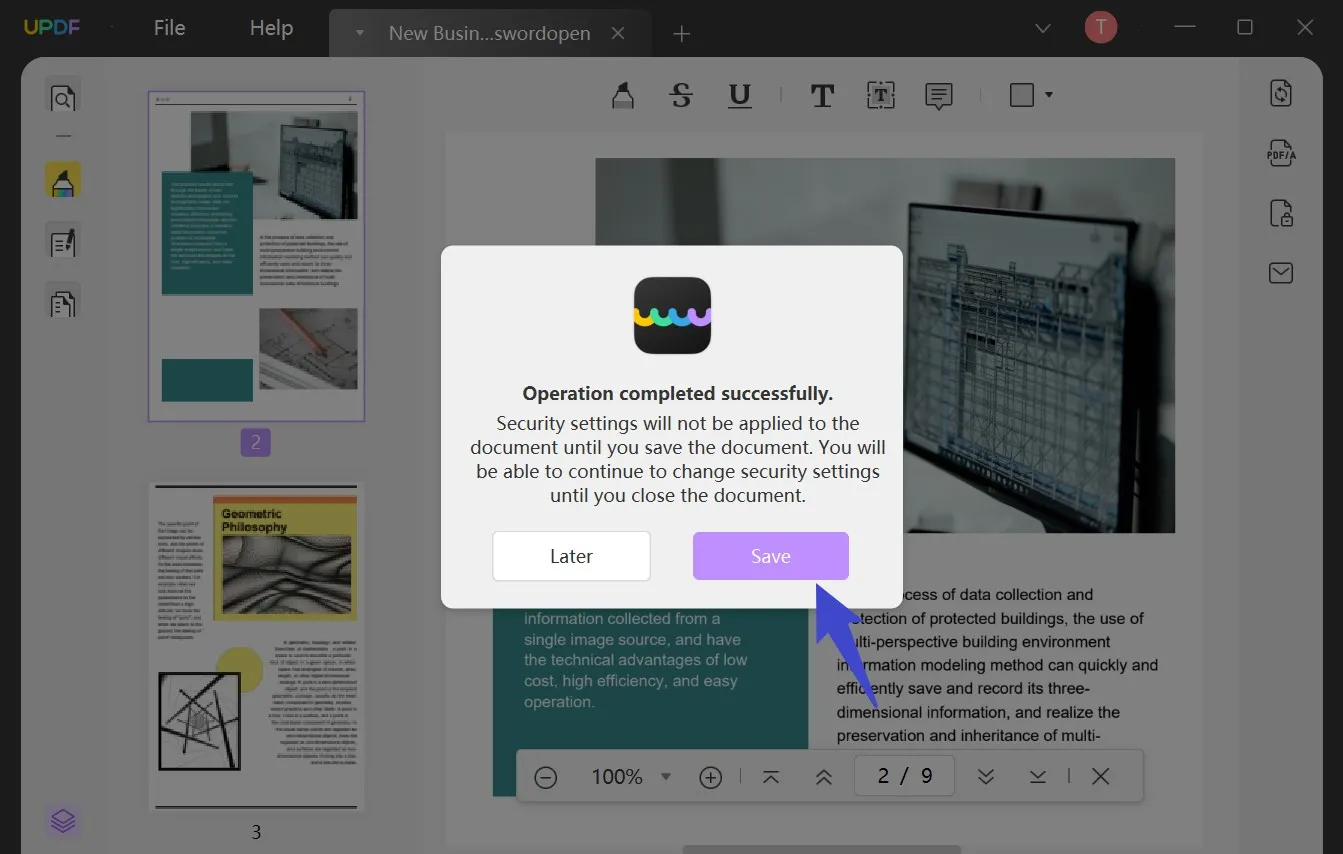This screenshot has width=1343, height=854.
Task: Open the user account avatar
Action: click(x=1100, y=28)
